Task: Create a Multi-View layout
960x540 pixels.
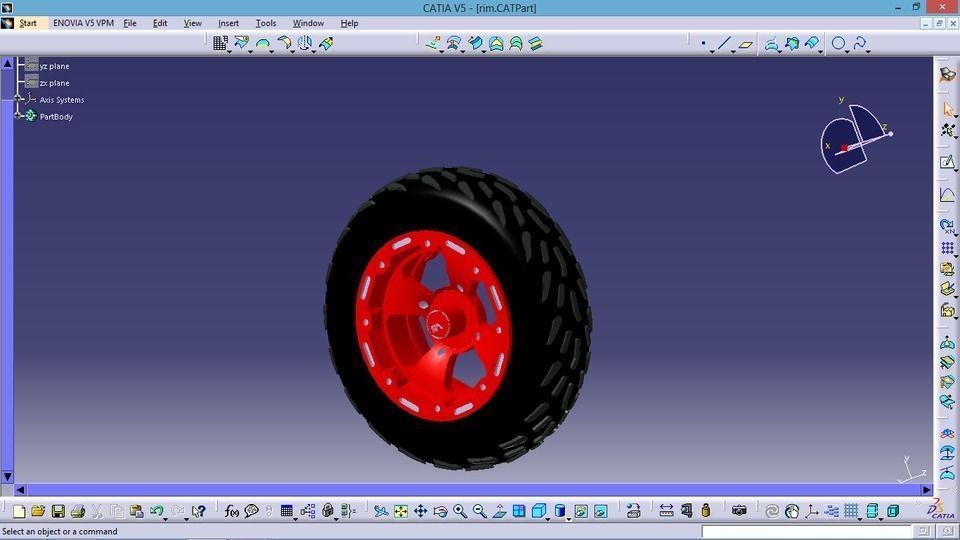Action: point(519,511)
